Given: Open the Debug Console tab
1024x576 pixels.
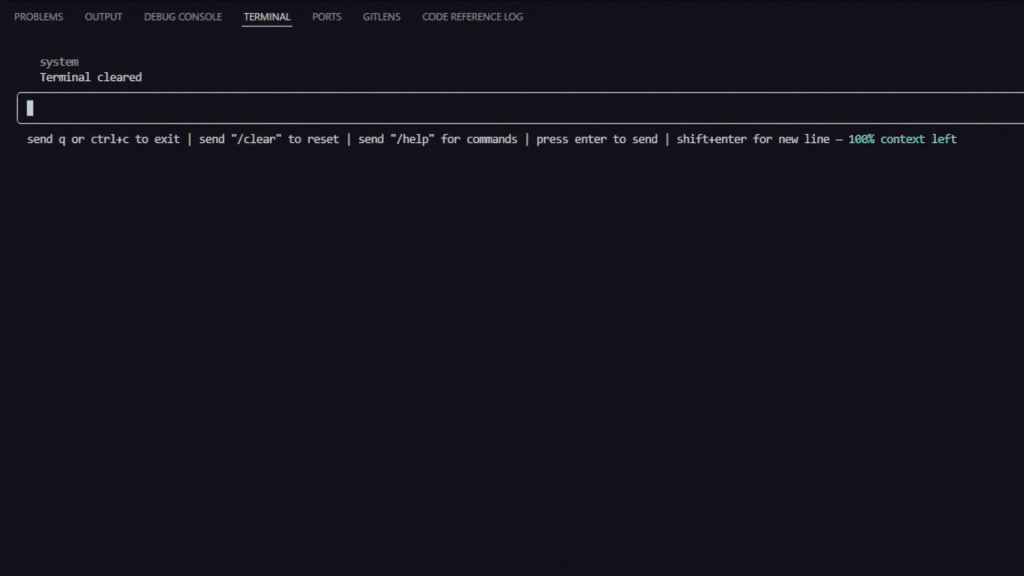Looking at the screenshot, I should click(183, 17).
